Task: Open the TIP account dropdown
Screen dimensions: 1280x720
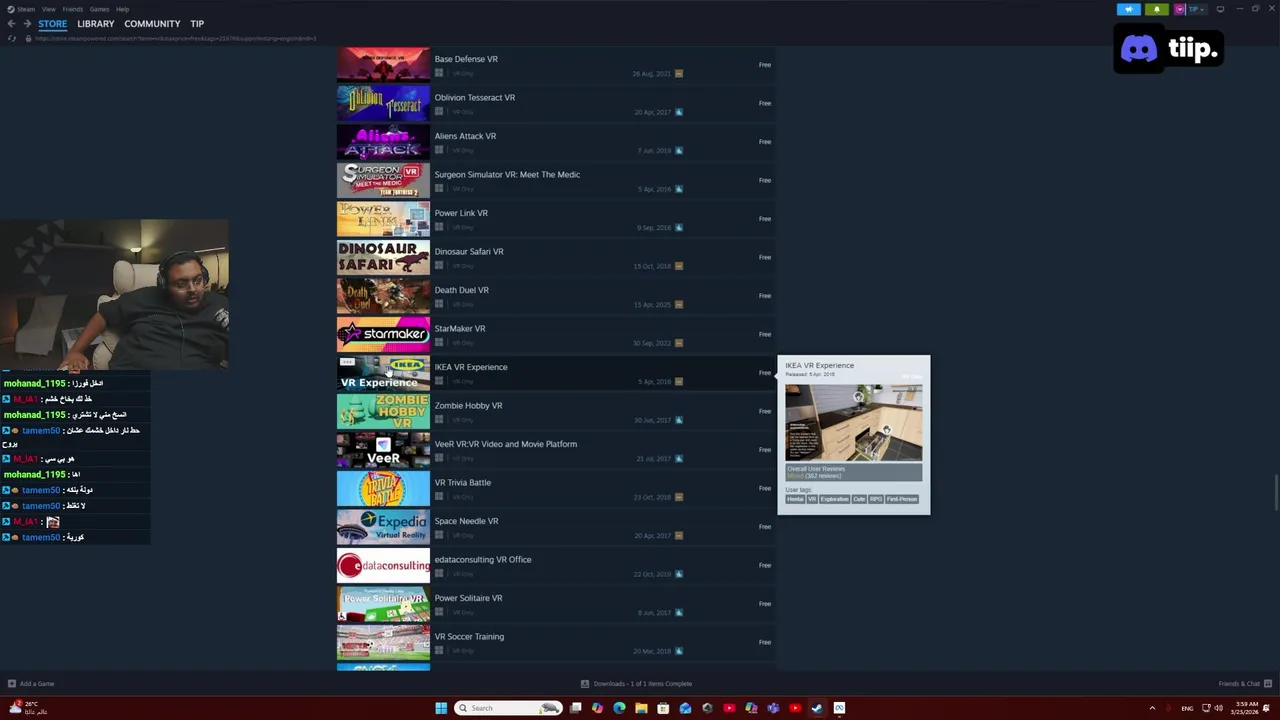Action: pos(1197,9)
